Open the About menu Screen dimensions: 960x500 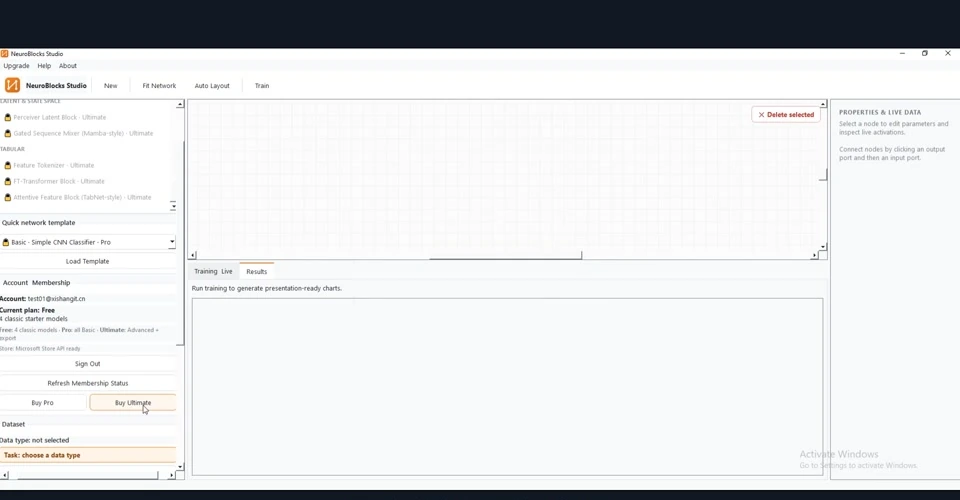coord(68,65)
